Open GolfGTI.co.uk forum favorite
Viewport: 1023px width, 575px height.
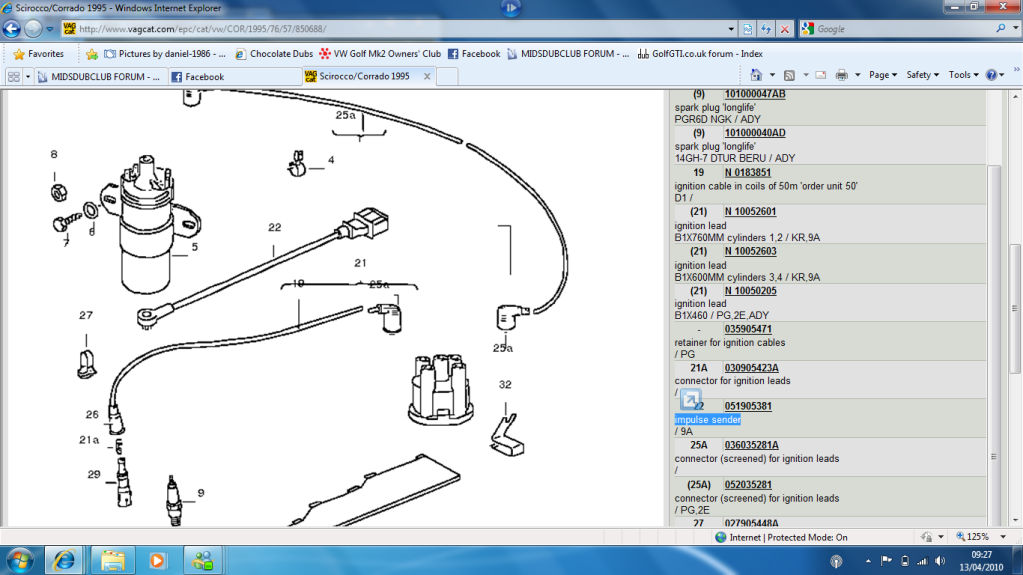tap(700, 54)
